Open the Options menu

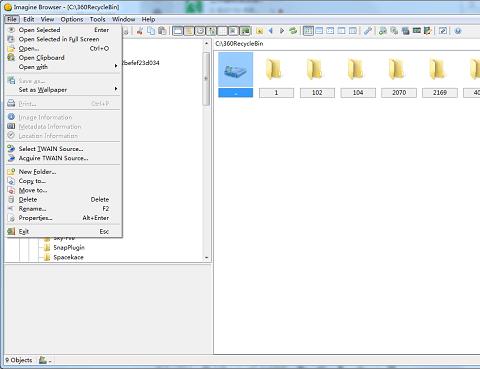click(72, 19)
